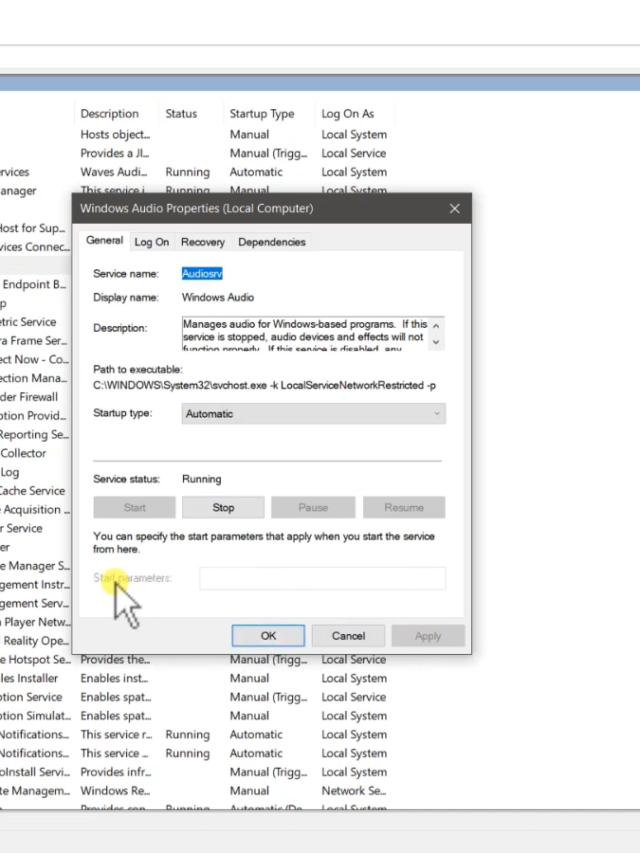Click the highlighted Audiosrv service name
The image size is (640, 853).
pos(202,273)
